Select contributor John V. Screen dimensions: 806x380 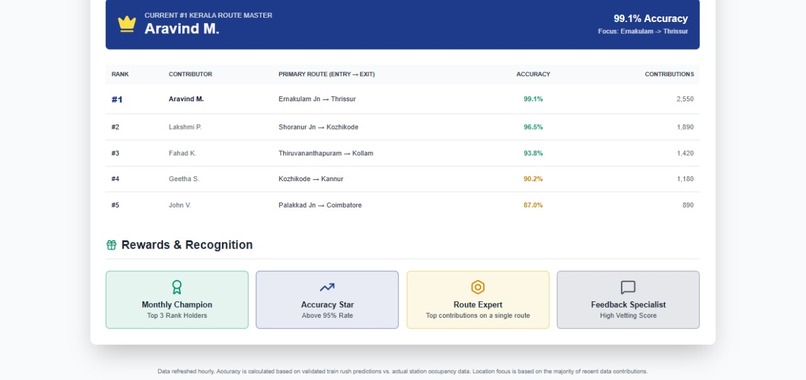[x=180, y=205]
